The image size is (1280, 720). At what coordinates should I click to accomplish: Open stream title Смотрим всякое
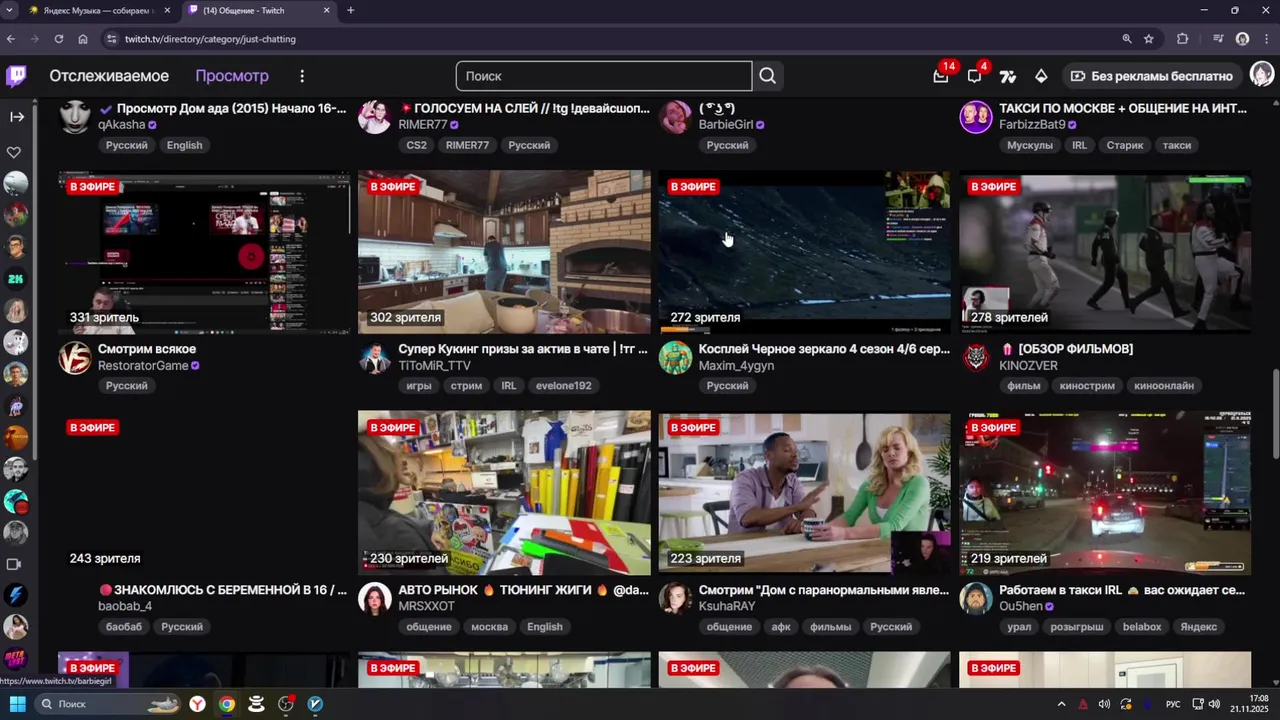pos(147,349)
